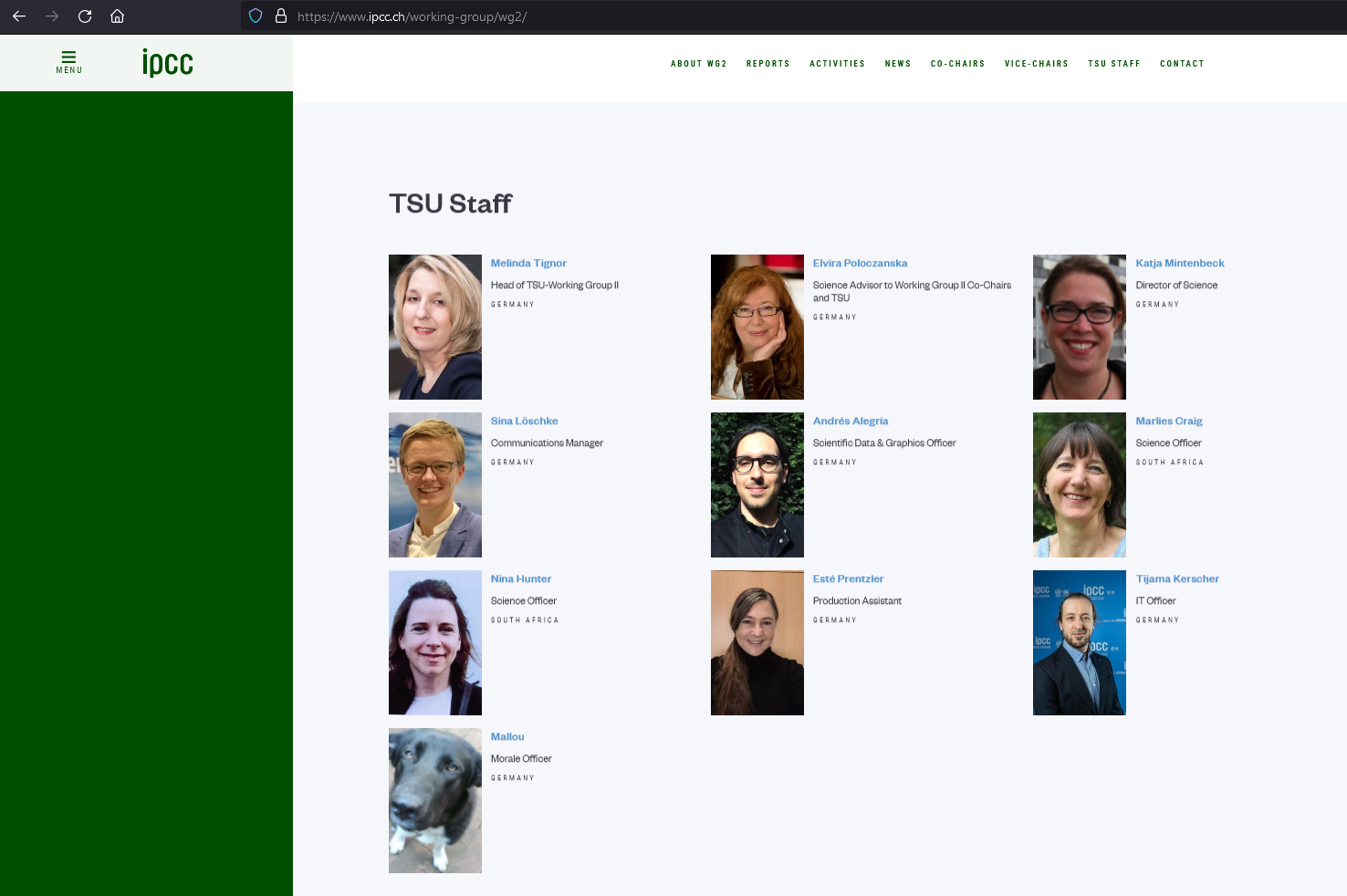The image size is (1347, 896).
Task: View site security via padlock icon
Action: (281, 16)
